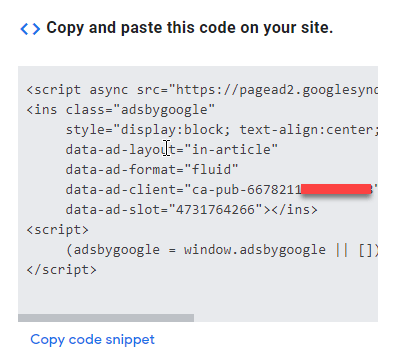This screenshot has height=362, width=401.
Task: Select the "fluid" value text
Action: point(215,170)
